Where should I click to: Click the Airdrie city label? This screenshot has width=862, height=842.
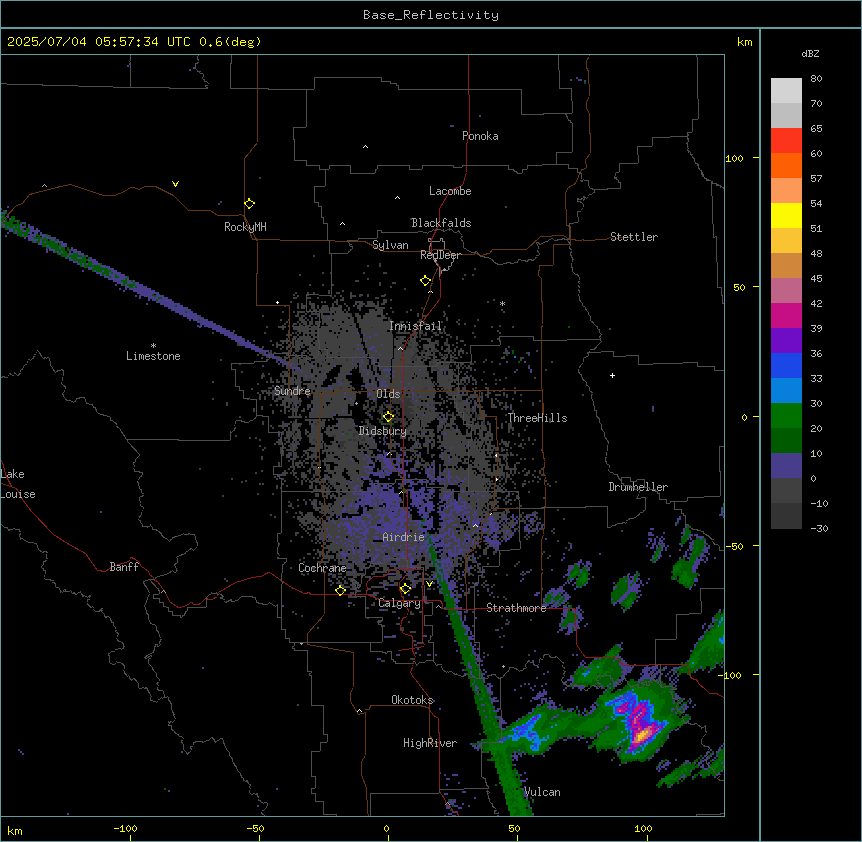[404, 537]
